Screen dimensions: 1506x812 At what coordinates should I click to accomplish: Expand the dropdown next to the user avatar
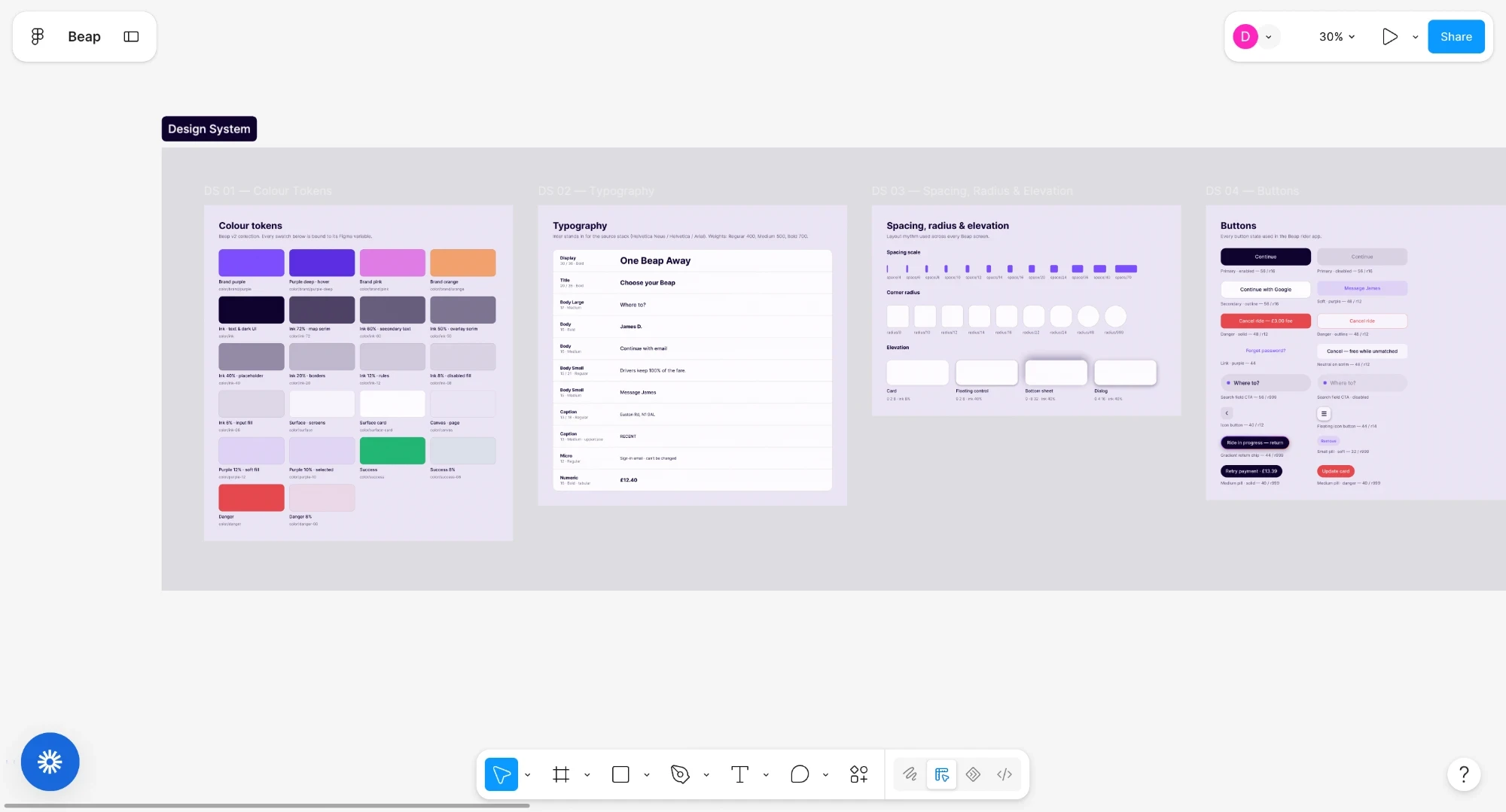tap(1269, 37)
